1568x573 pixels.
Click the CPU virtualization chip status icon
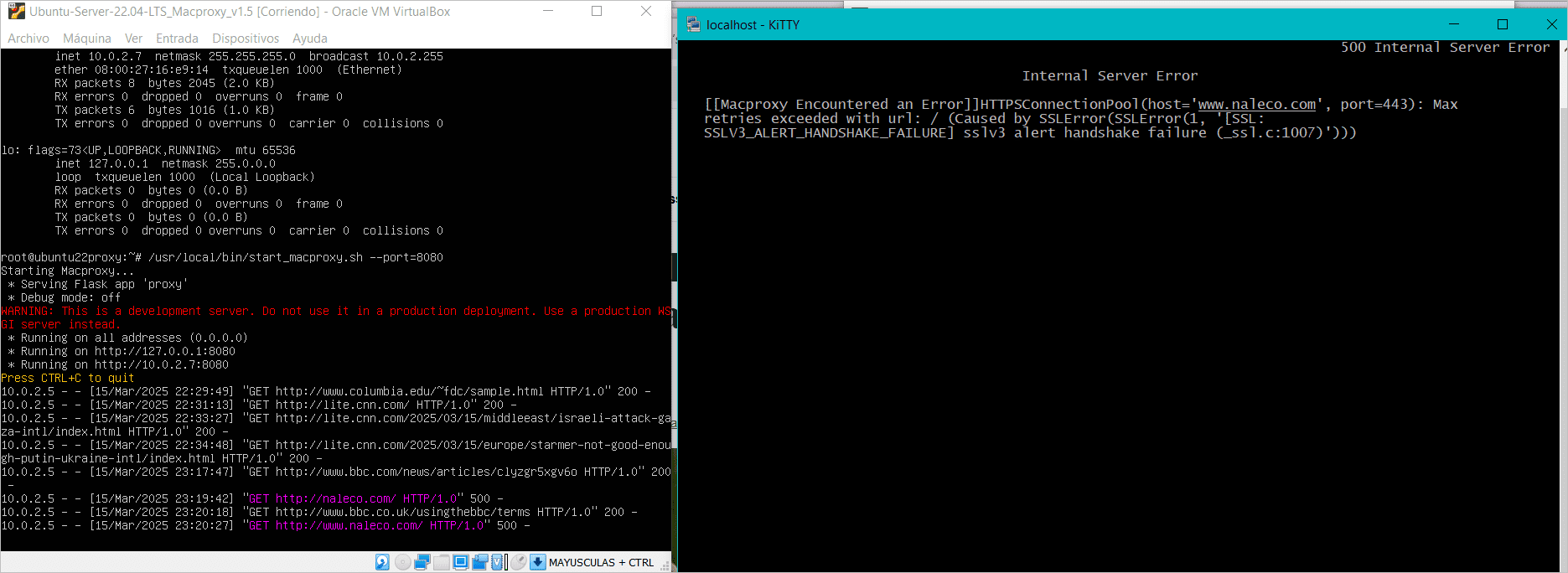[x=497, y=562]
